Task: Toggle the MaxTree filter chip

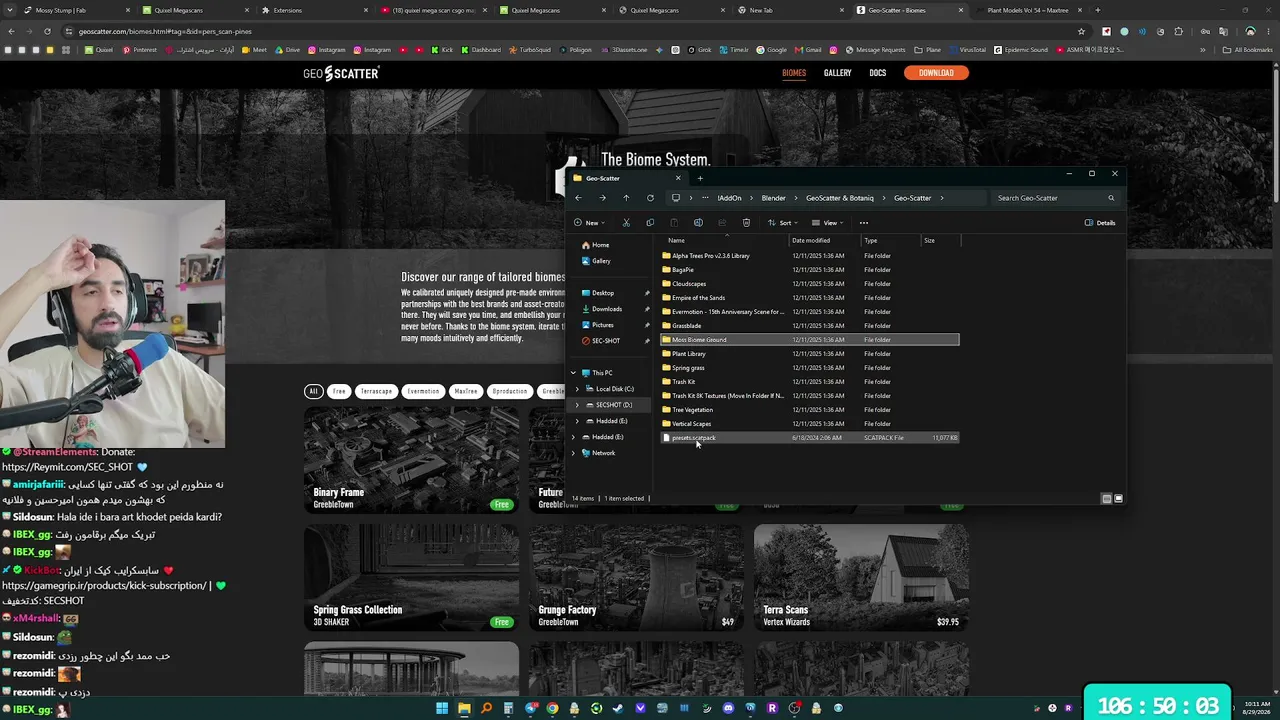Action: pyautogui.click(x=466, y=391)
